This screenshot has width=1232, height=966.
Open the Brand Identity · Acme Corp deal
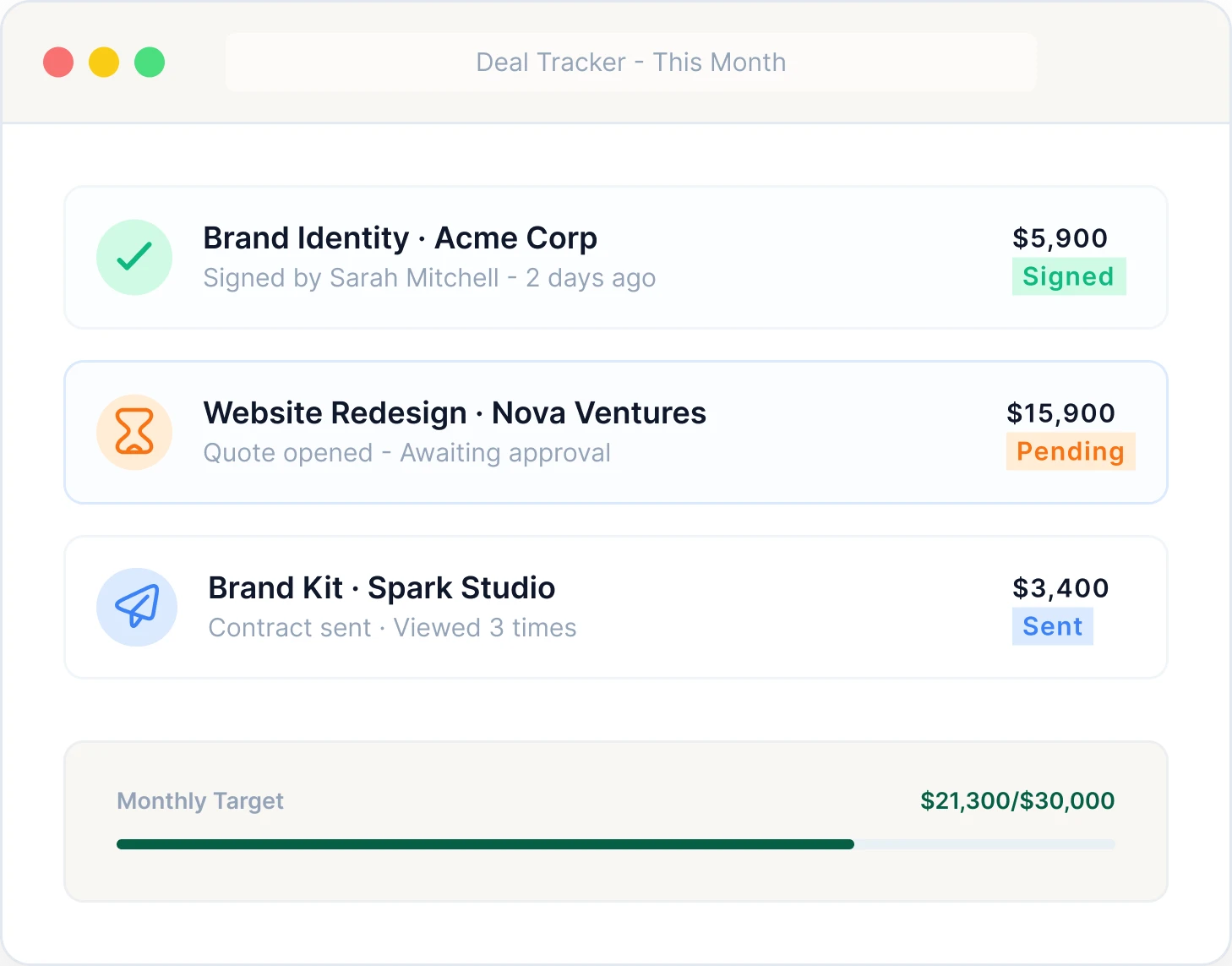tap(400, 238)
